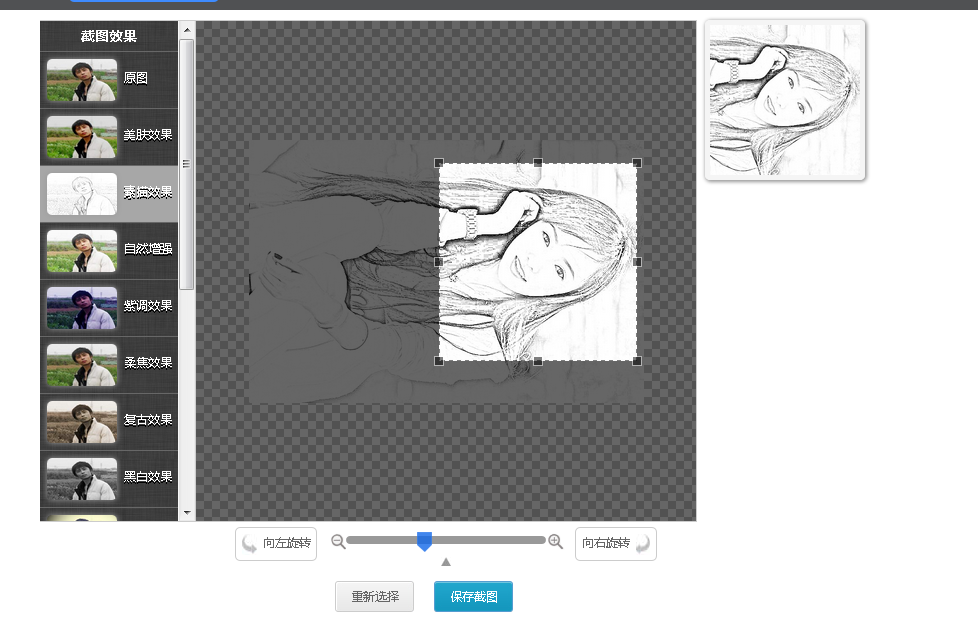978x619 pixels.
Task: Apply the 美肤效果 skin beautify effect
Action: point(109,136)
